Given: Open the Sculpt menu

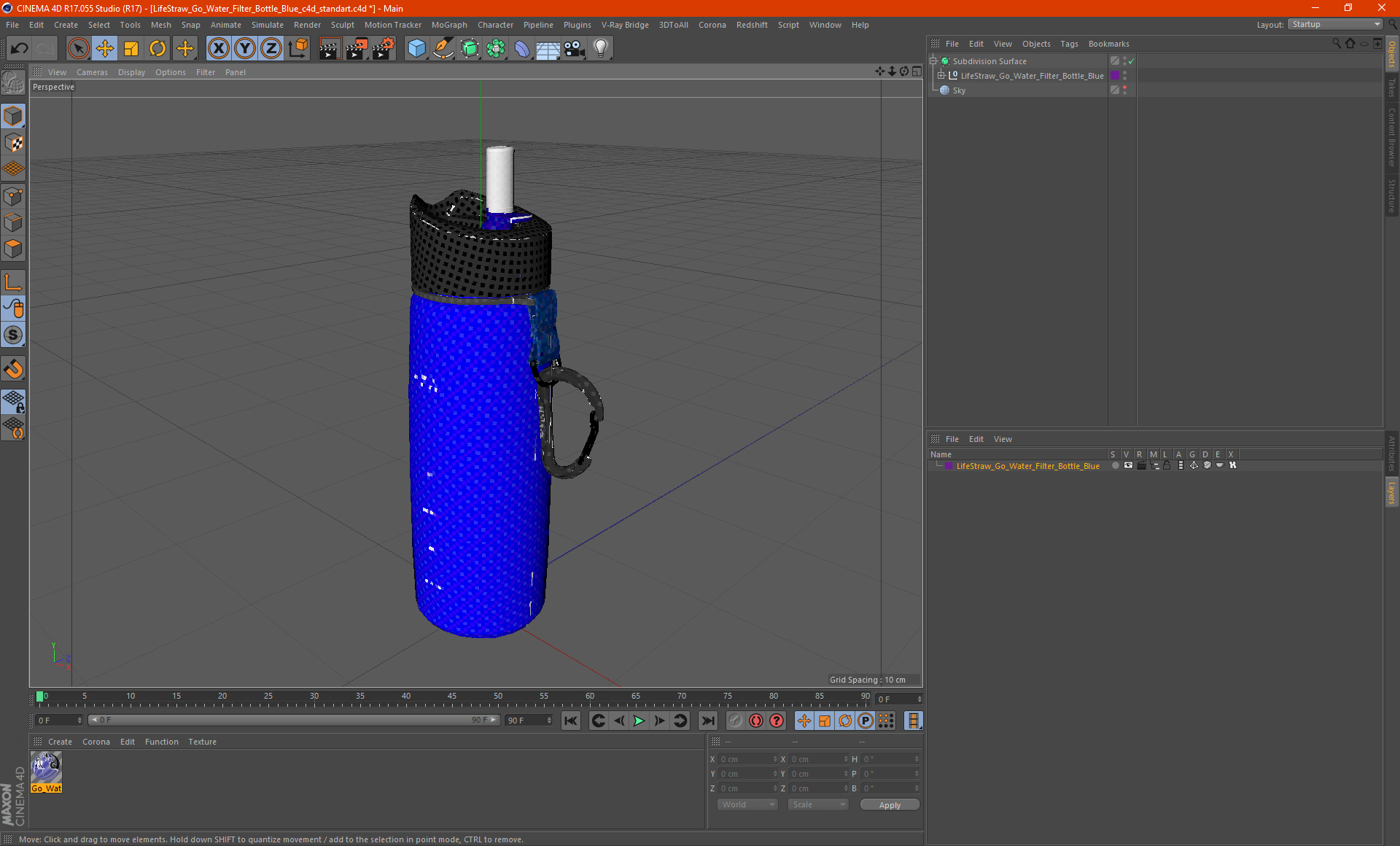Looking at the screenshot, I should (x=342, y=25).
